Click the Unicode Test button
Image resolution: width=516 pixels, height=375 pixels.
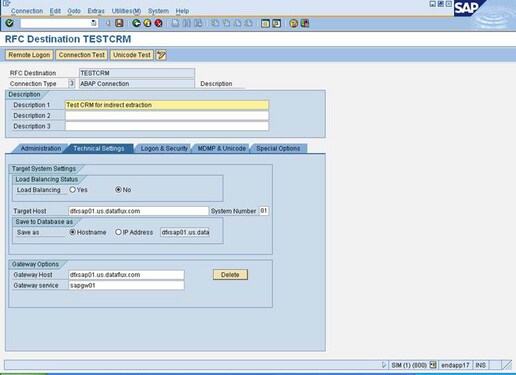coord(132,55)
